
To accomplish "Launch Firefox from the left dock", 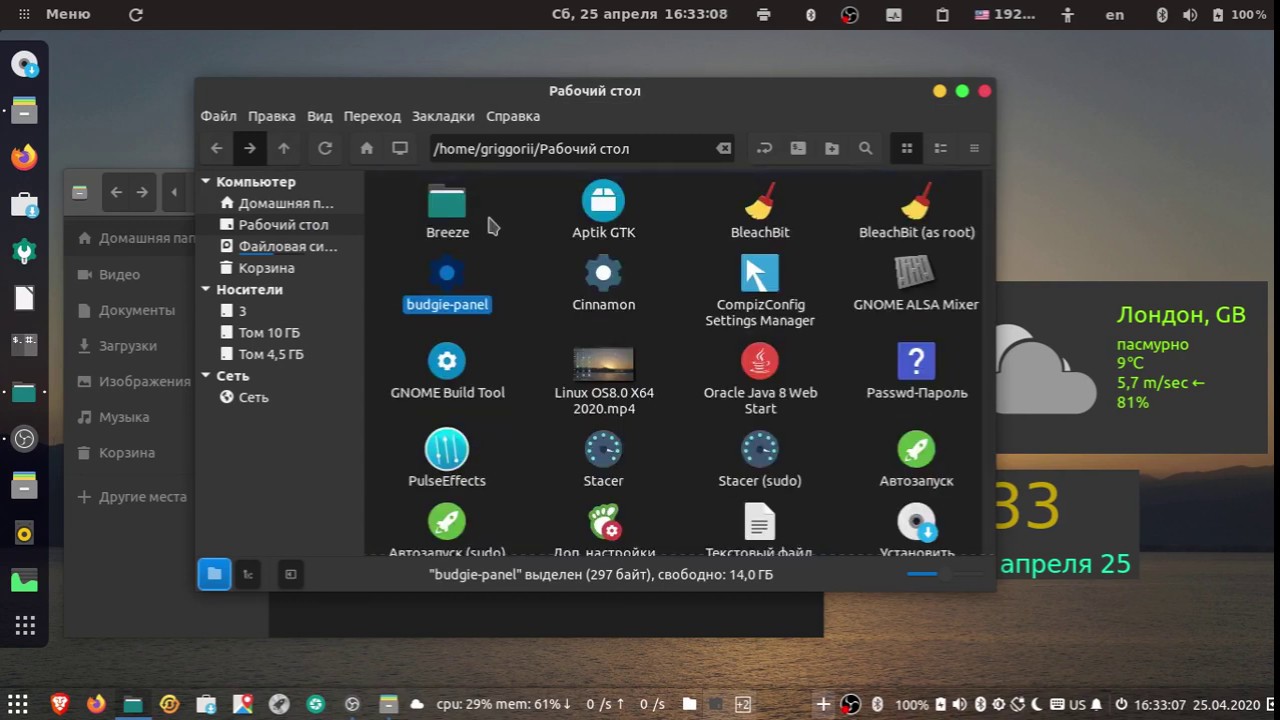I will click(24, 157).
